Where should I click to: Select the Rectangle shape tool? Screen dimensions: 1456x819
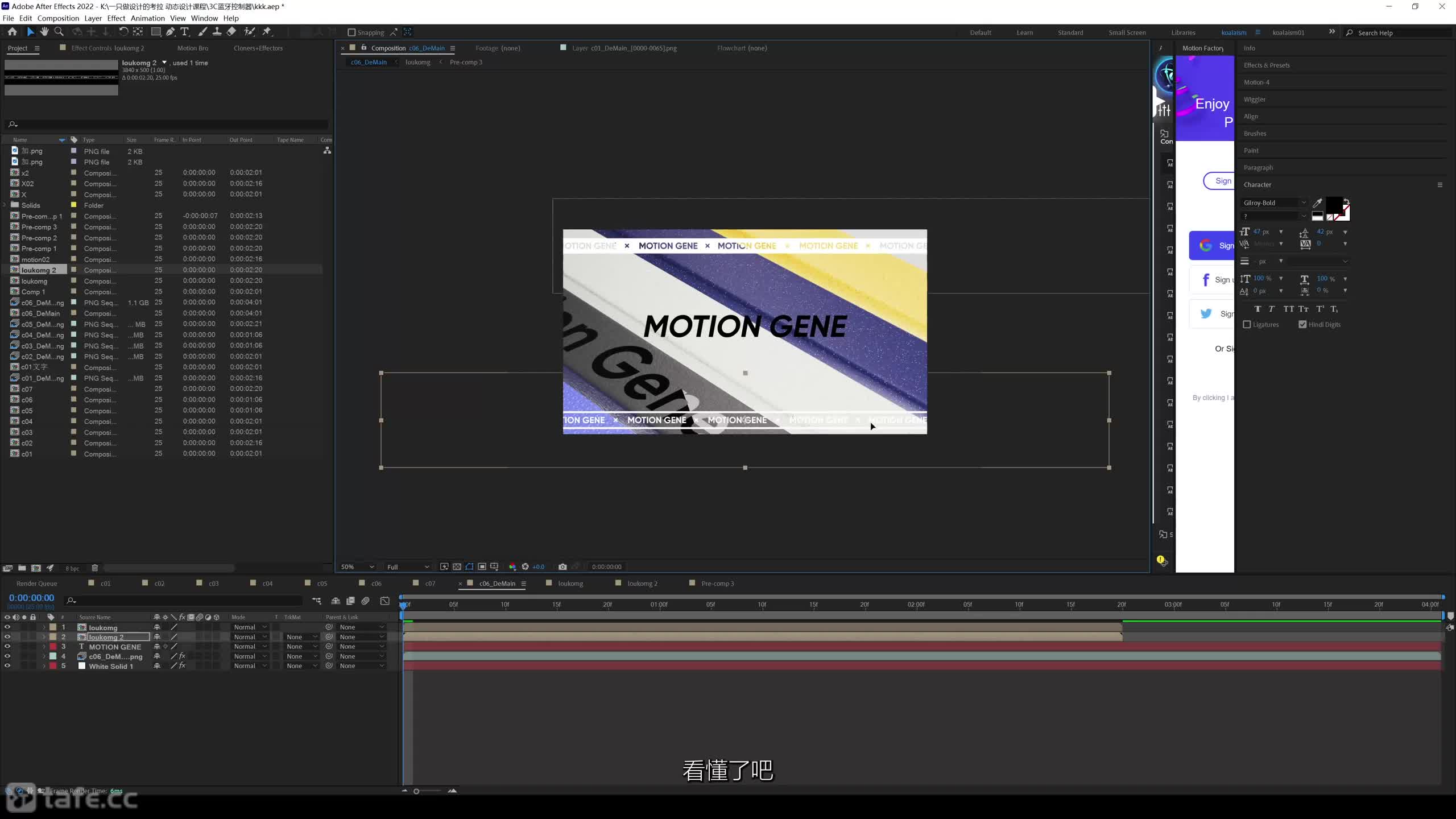click(155, 32)
